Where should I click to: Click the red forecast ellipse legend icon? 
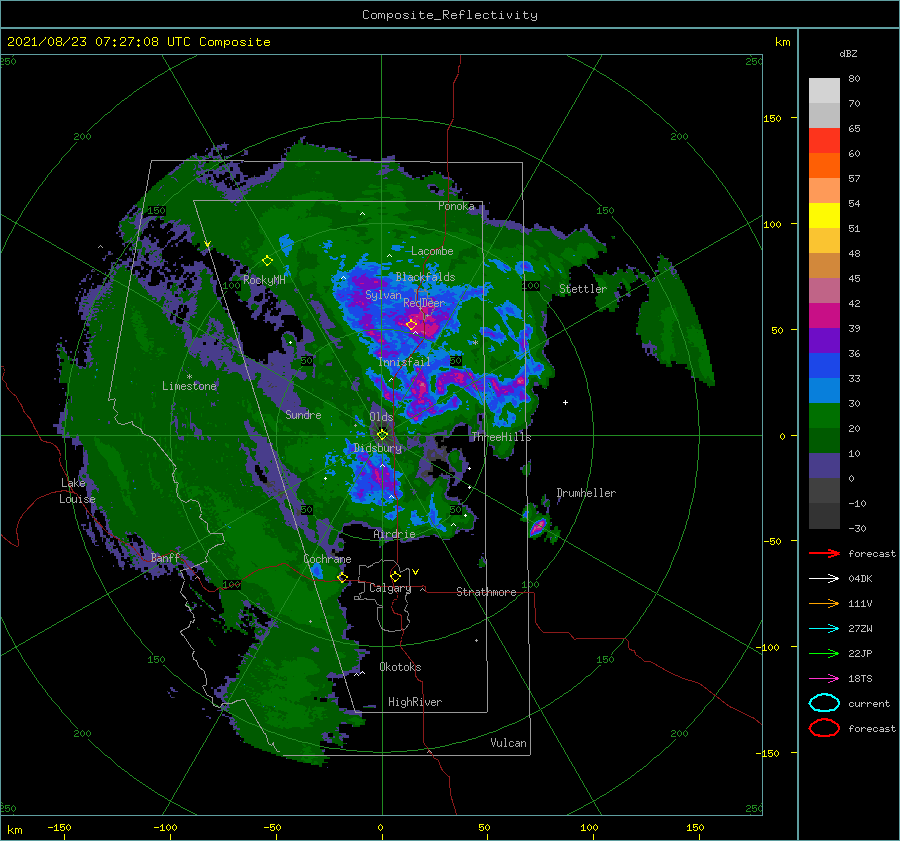click(x=824, y=728)
